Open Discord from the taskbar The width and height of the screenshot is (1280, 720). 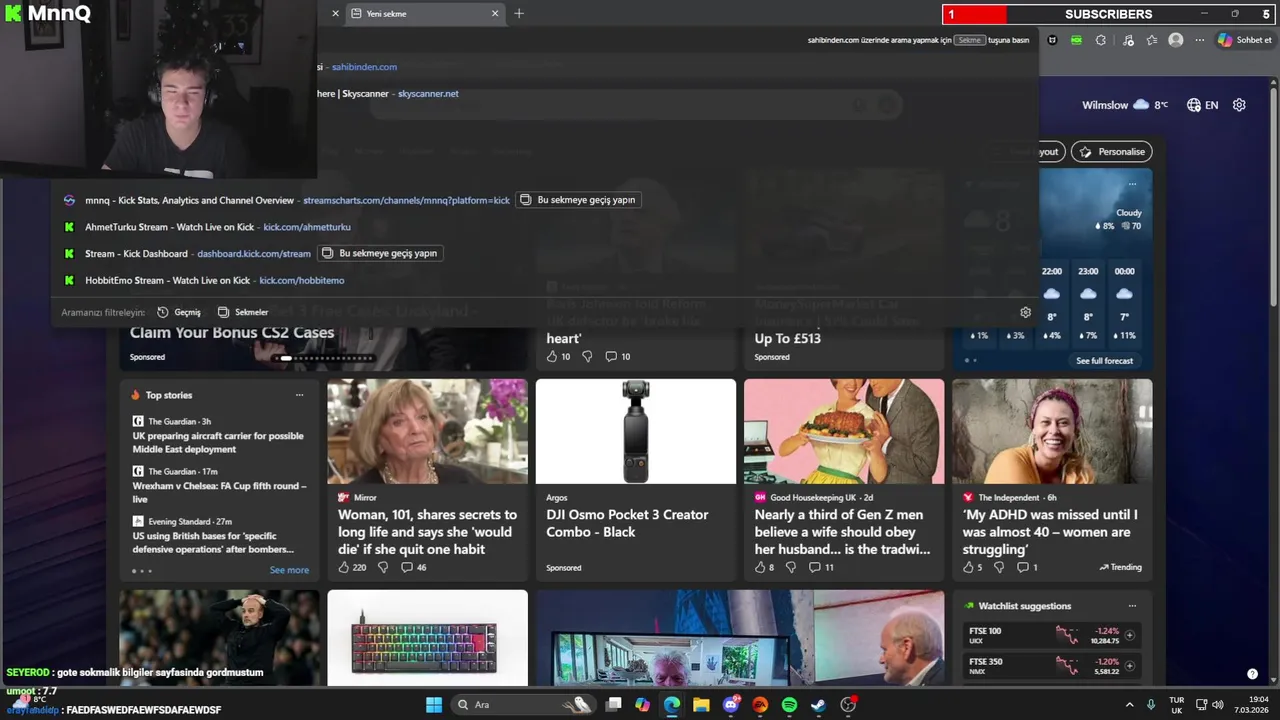(731, 705)
